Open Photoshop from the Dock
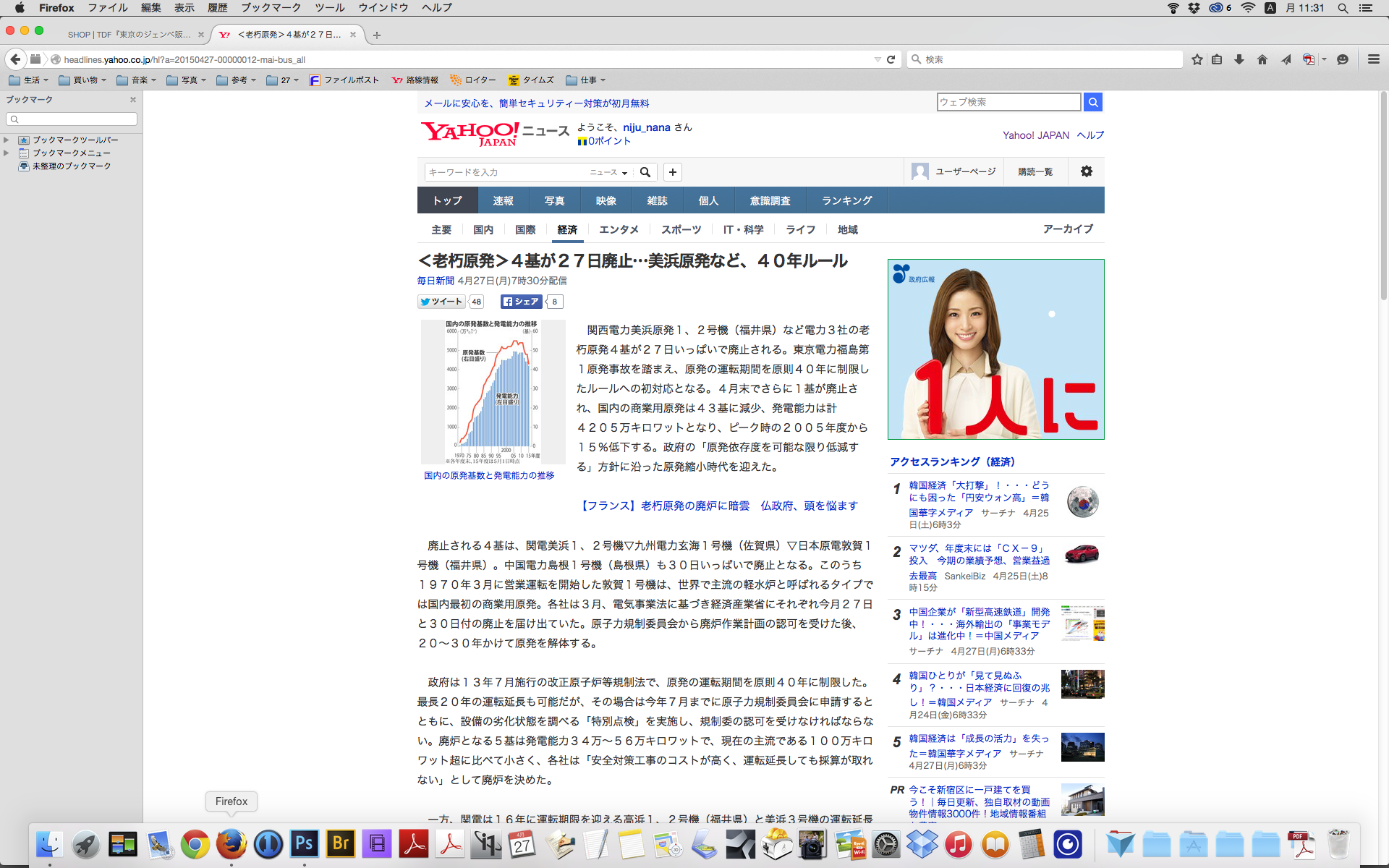The image size is (1389, 868). [x=305, y=843]
